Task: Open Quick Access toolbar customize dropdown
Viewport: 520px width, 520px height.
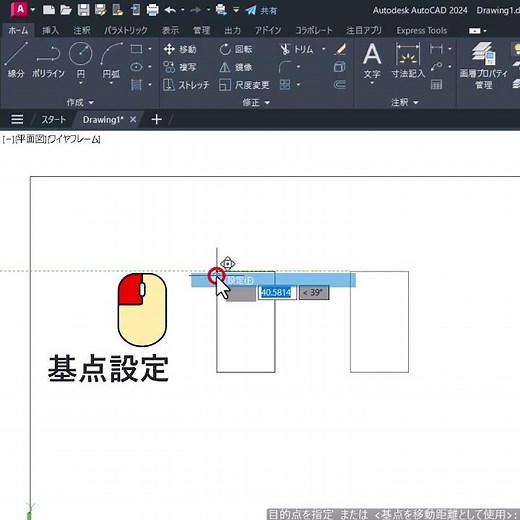Action: [236, 10]
